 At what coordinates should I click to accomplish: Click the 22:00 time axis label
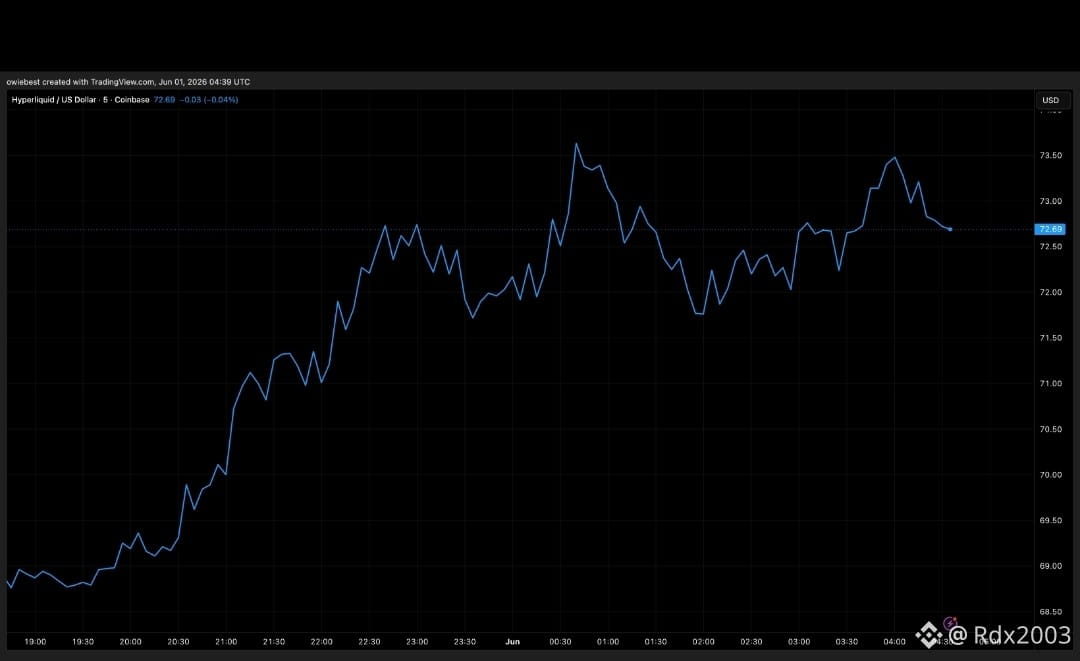(x=322, y=642)
